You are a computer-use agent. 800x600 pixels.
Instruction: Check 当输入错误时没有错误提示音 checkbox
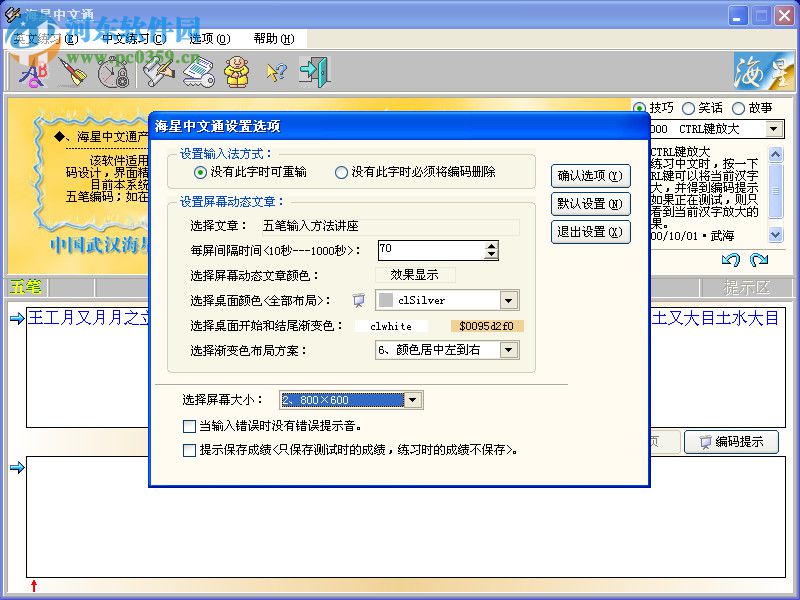click(x=189, y=426)
